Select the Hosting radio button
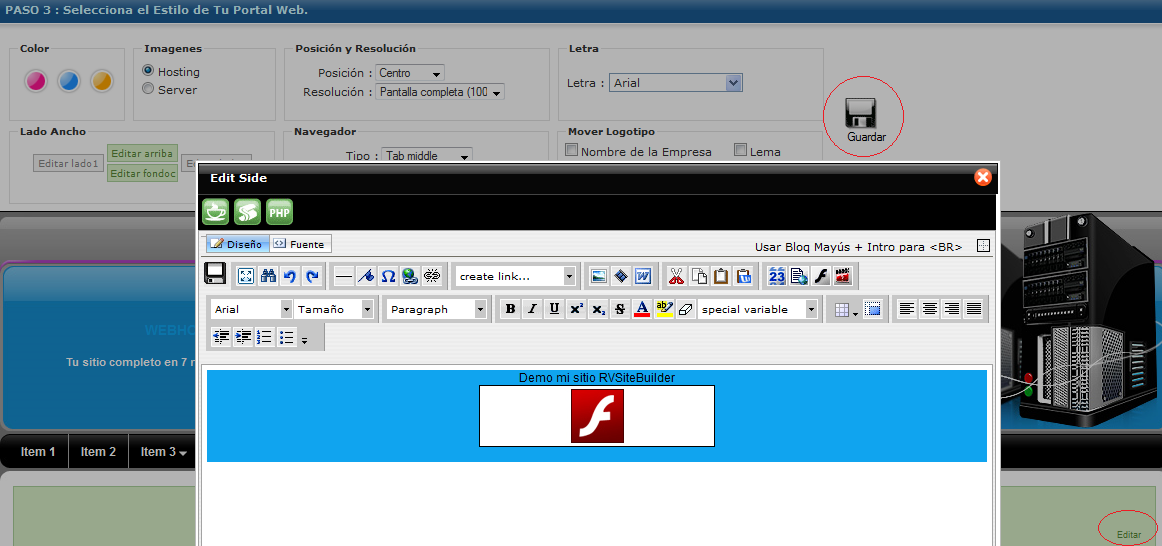The height and width of the screenshot is (546, 1162). tap(148, 71)
